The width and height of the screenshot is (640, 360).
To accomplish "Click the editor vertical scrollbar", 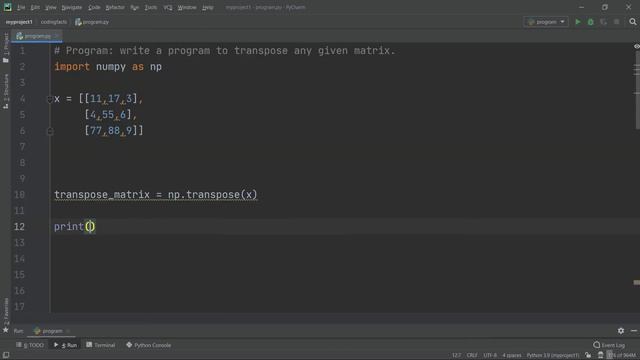I will pos(637,91).
